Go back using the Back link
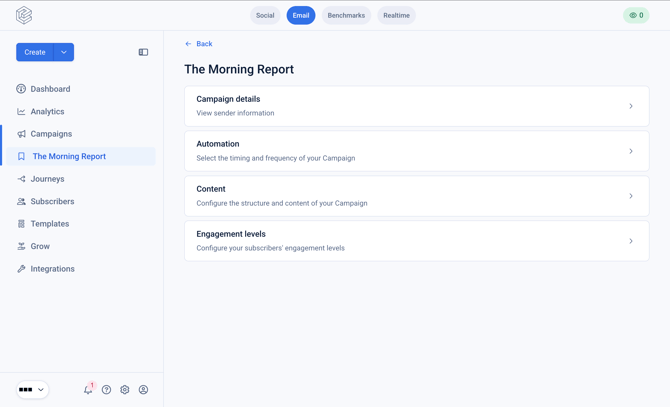Image resolution: width=670 pixels, height=407 pixels. point(199,44)
